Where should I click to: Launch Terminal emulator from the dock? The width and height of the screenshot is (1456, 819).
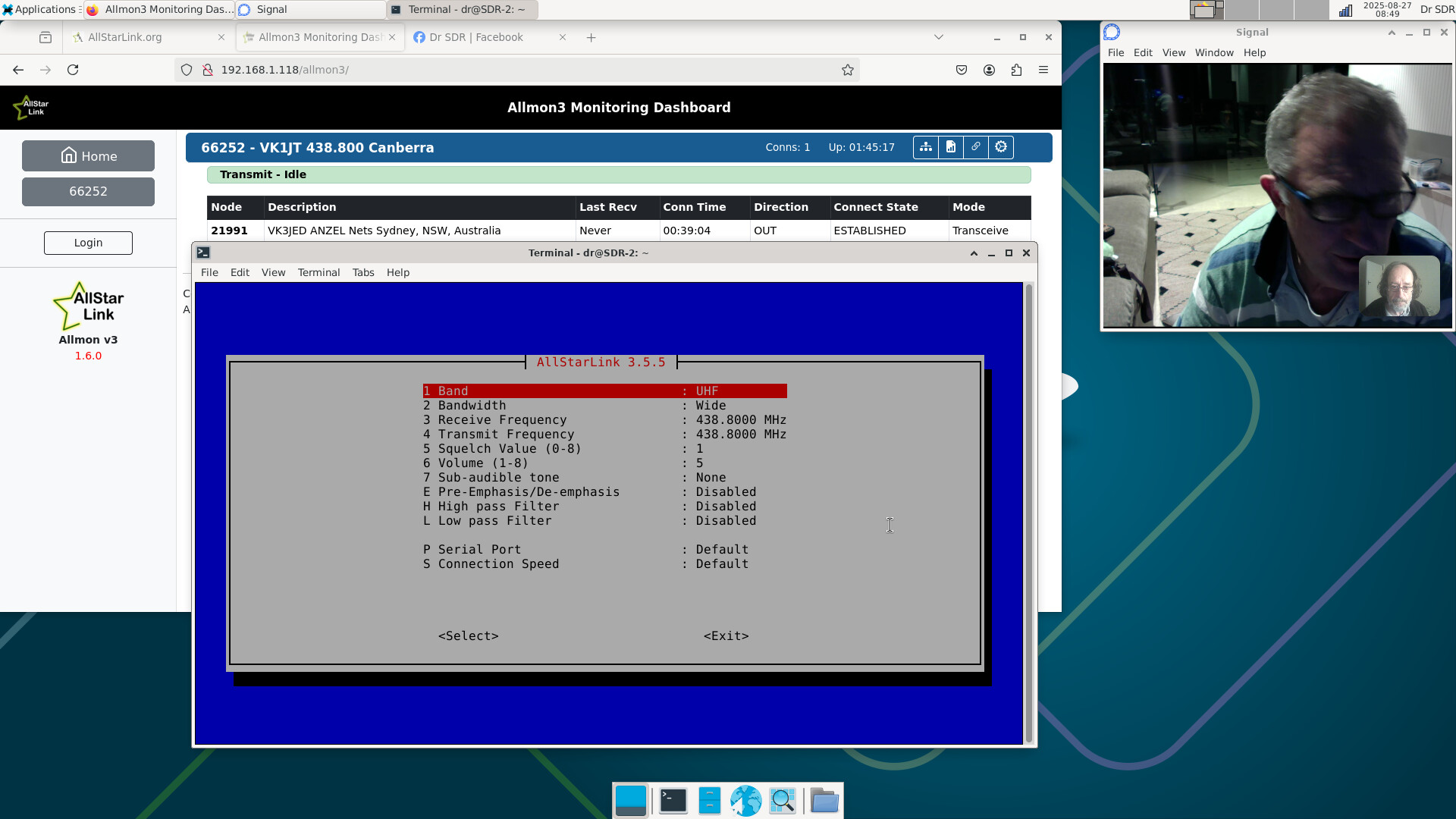click(673, 800)
